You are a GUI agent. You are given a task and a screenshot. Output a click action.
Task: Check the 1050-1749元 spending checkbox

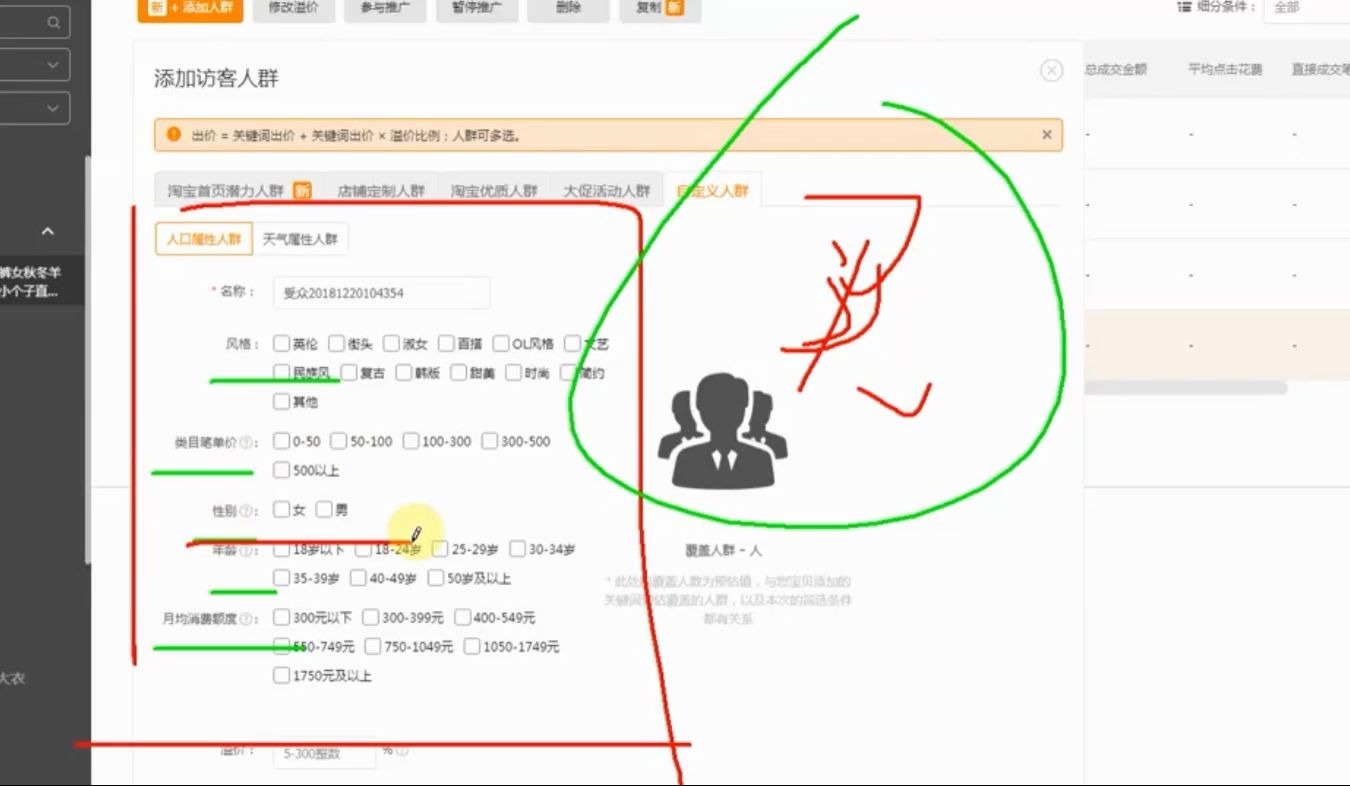pyautogui.click(x=471, y=647)
